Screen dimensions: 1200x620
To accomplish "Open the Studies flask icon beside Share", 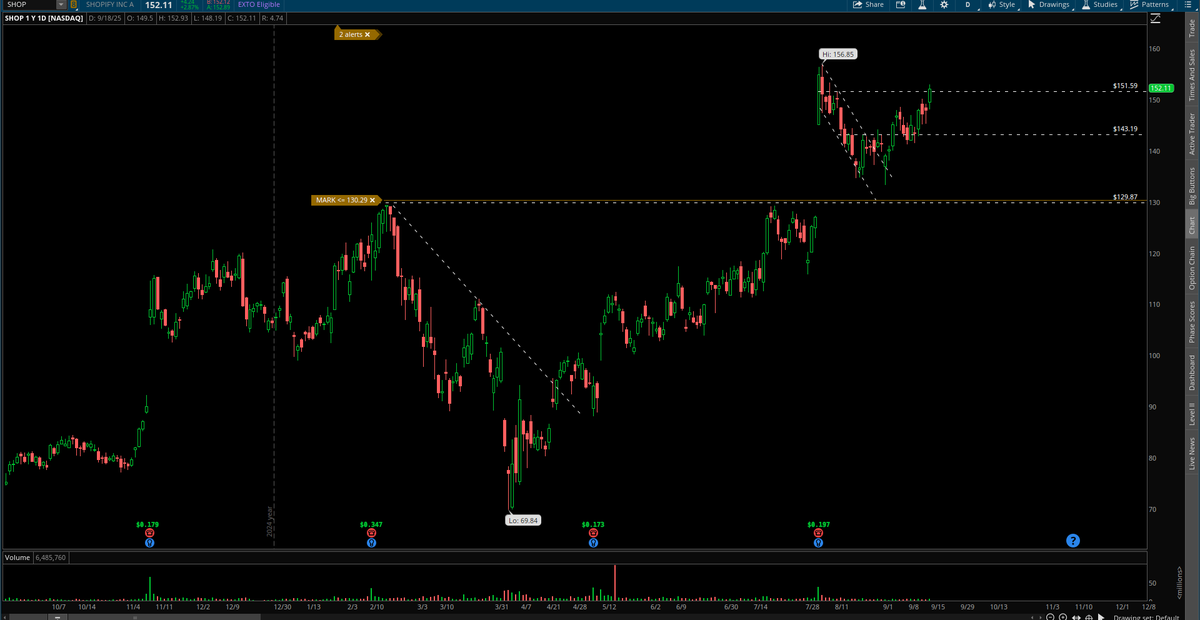I will pos(922,5).
